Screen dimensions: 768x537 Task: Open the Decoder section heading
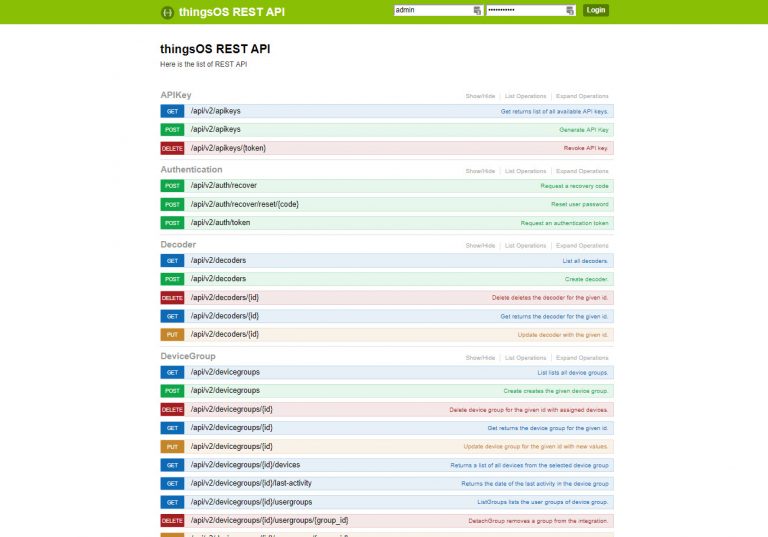tap(178, 244)
